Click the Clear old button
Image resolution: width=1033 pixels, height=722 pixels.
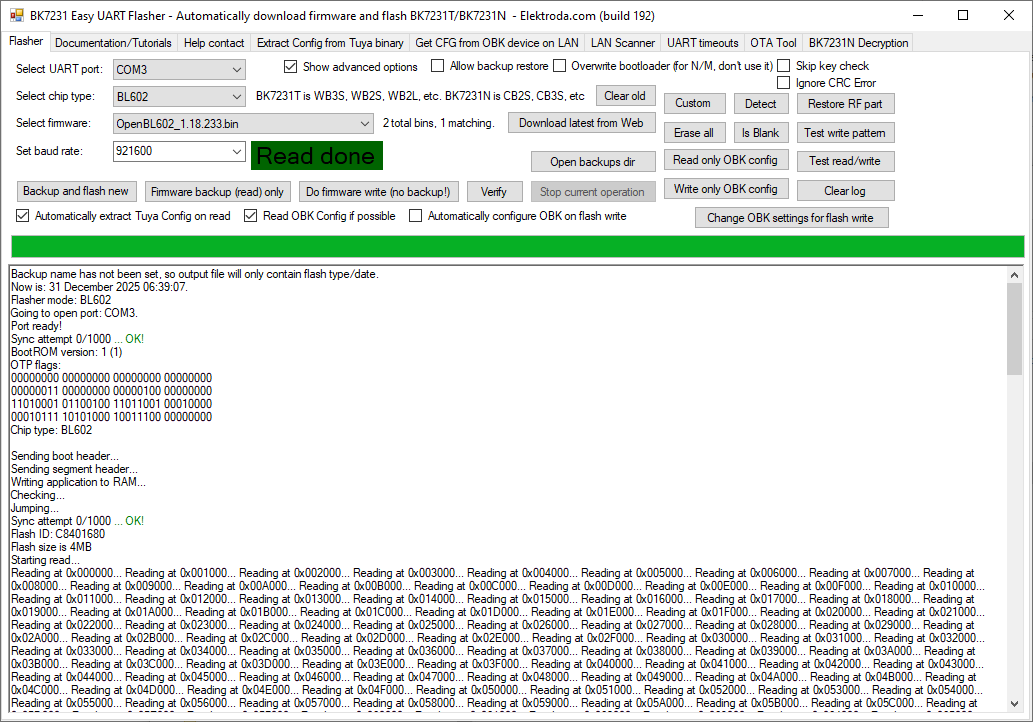[x=625, y=96]
